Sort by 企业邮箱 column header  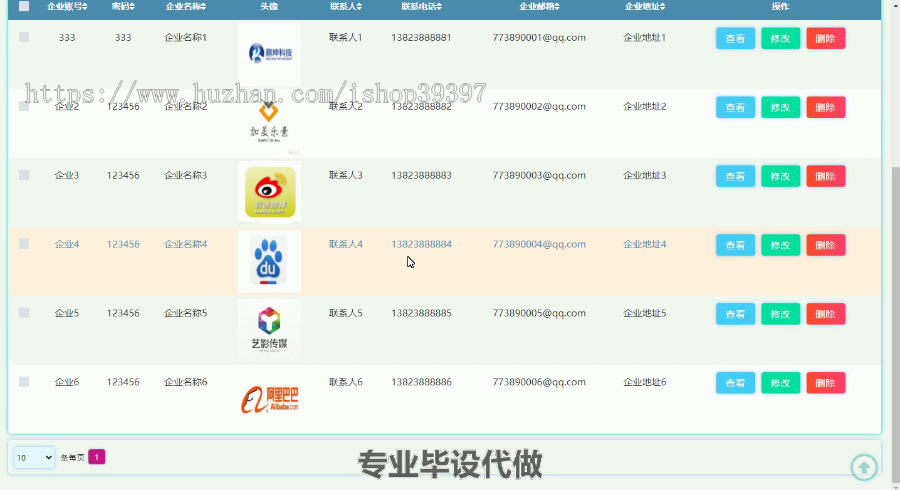coord(539,6)
